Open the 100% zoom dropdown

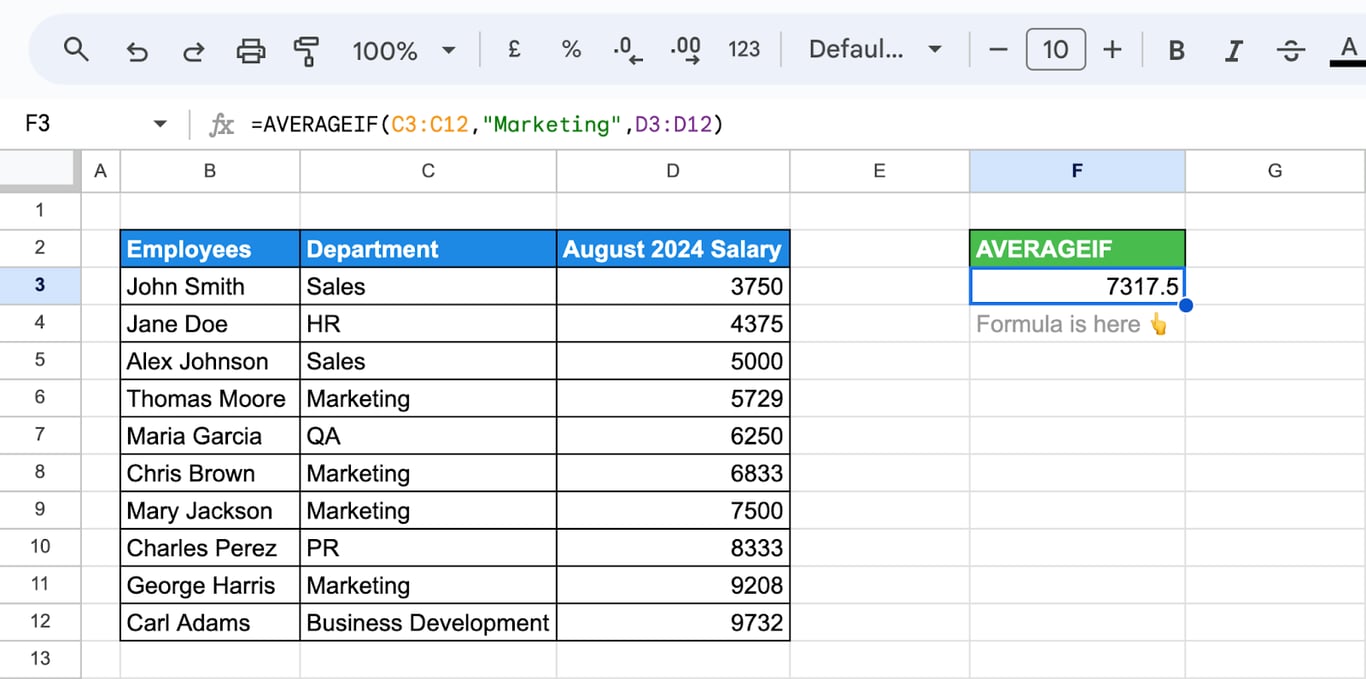(404, 50)
